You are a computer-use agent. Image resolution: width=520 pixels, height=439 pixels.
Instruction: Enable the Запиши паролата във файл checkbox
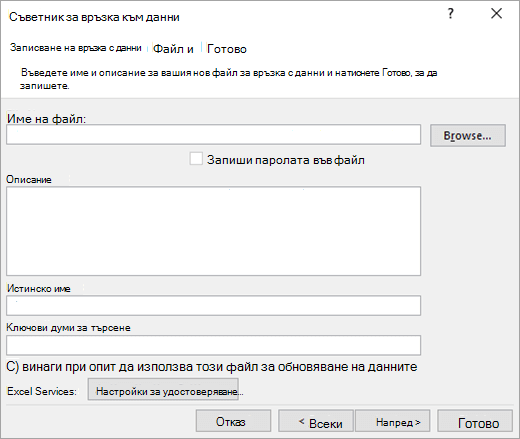[196, 159]
